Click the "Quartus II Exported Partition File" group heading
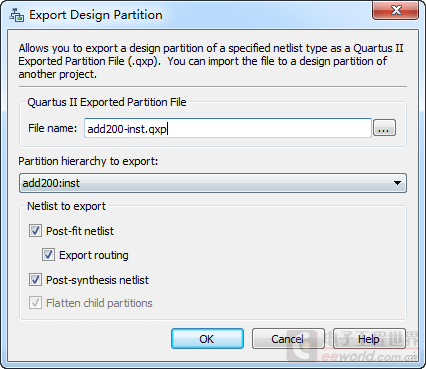 point(107,102)
